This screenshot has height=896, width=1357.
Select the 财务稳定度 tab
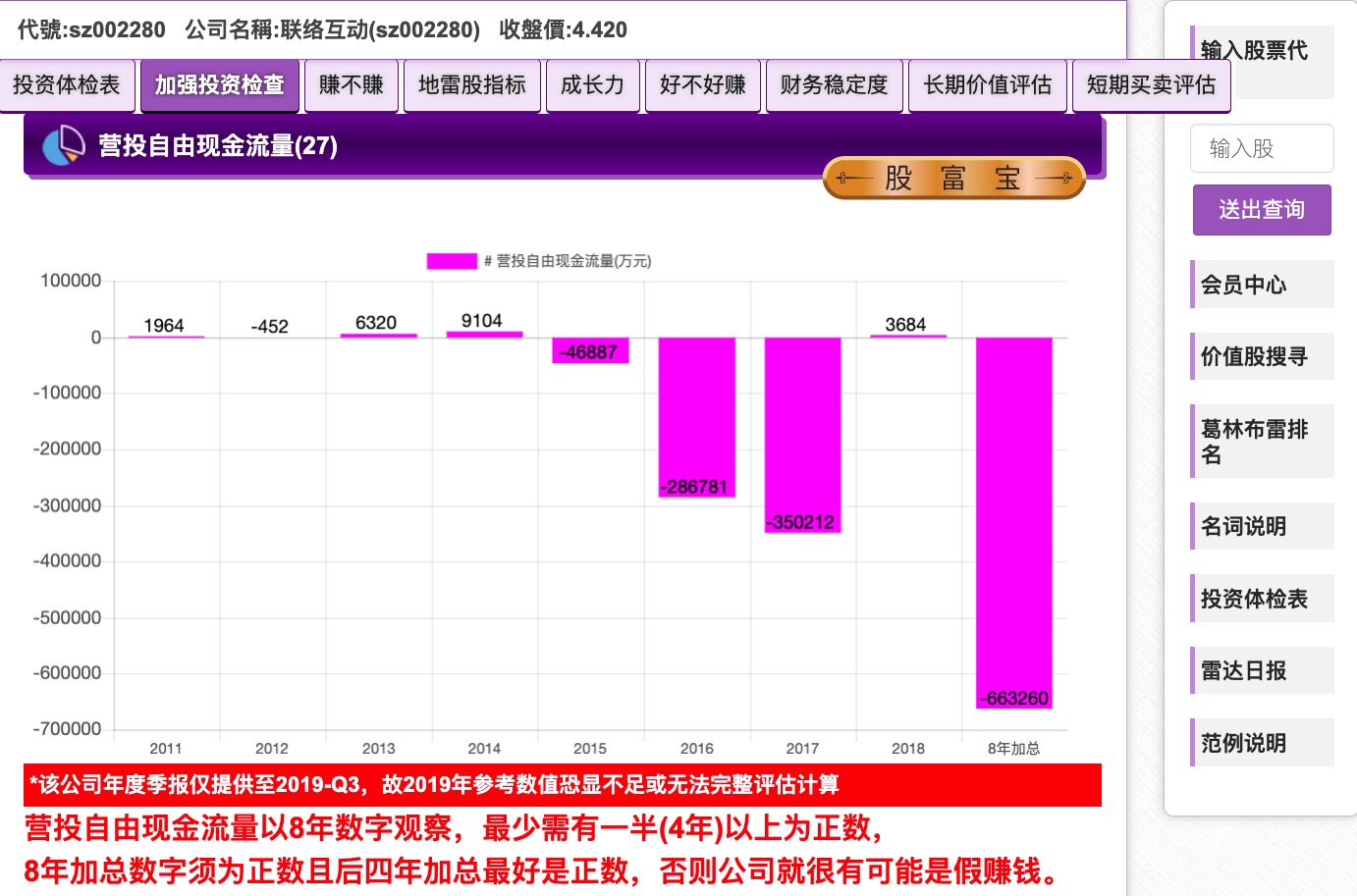pyautogui.click(x=835, y=85)
